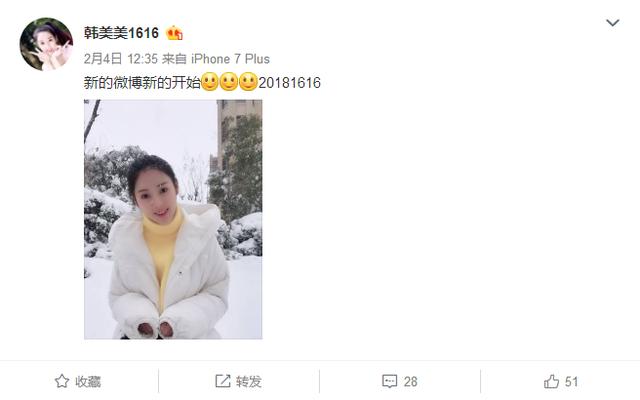Enlarge the snow photo in the post
The width and height of the screenshot is (640, 400).
173,219
